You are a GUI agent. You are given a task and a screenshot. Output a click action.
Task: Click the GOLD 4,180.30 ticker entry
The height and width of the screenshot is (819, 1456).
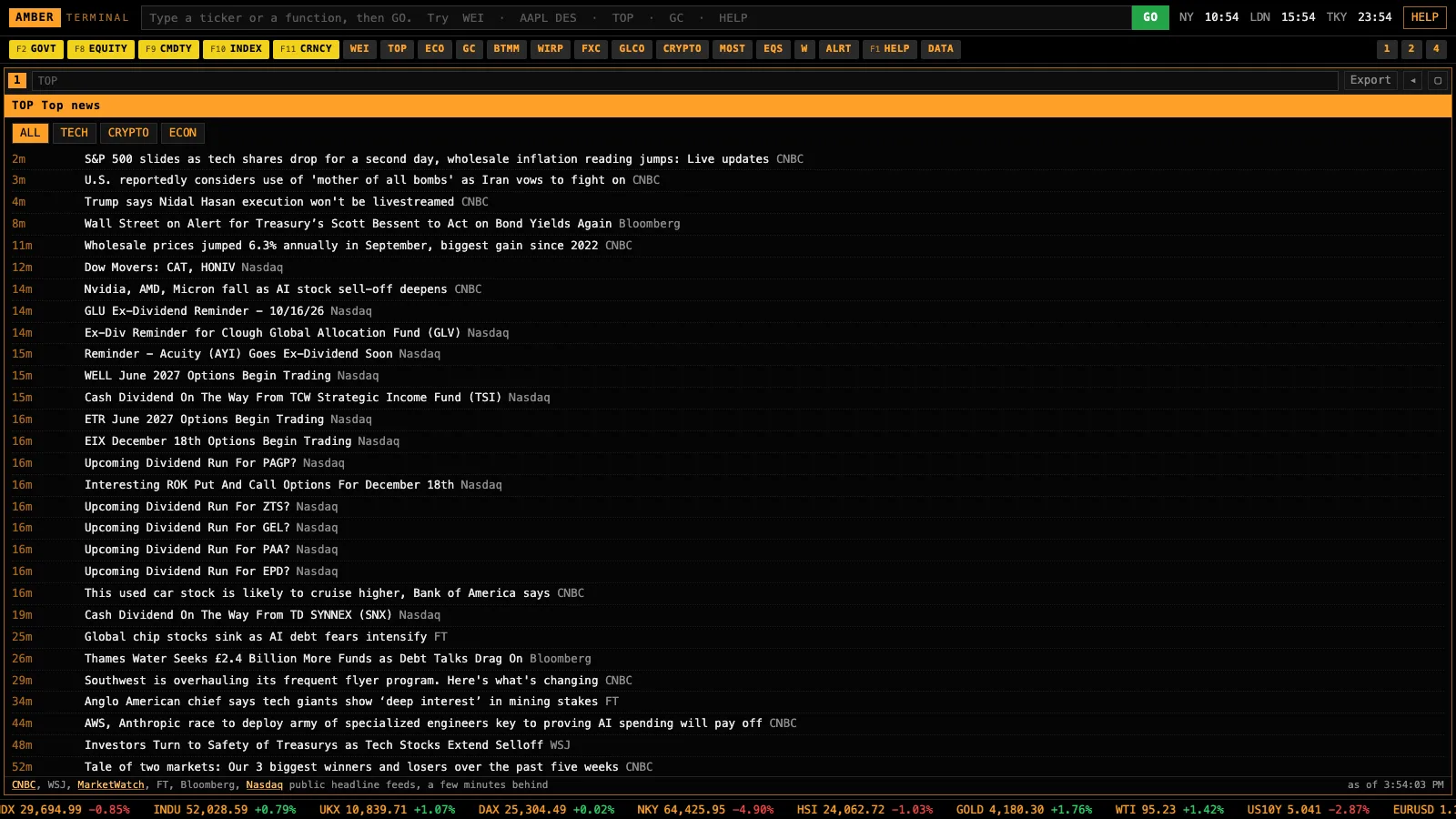[x=1024, y=810]
